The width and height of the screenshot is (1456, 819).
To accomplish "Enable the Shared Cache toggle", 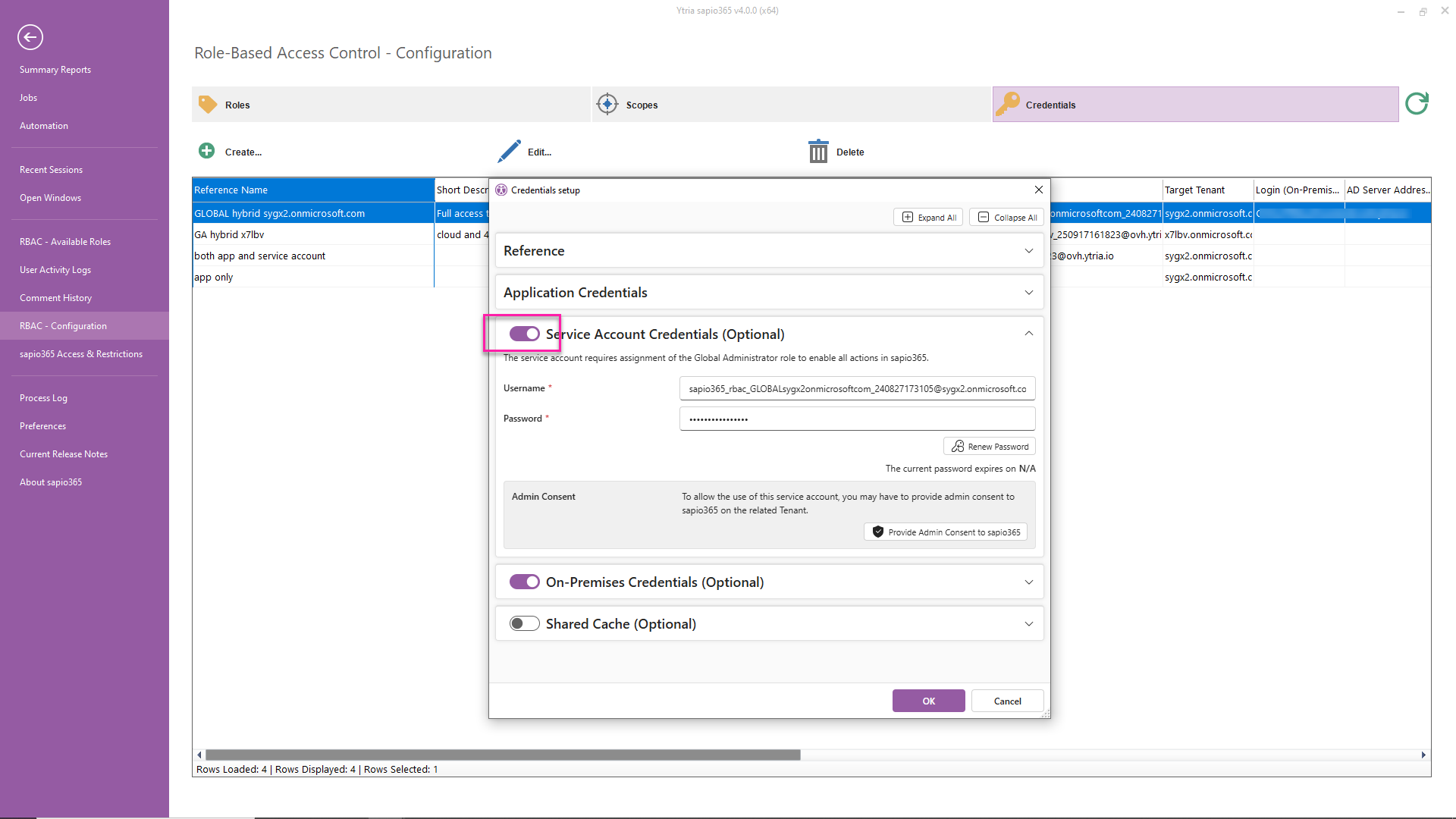I will tap(524, 623).
